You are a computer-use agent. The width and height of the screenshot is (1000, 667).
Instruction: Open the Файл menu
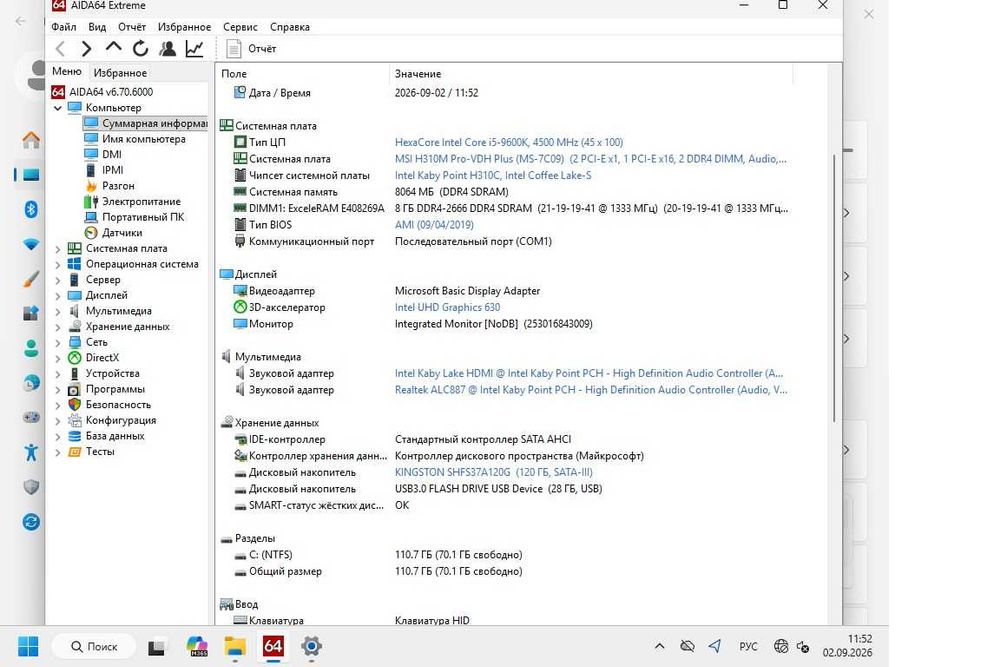(64, 27)
